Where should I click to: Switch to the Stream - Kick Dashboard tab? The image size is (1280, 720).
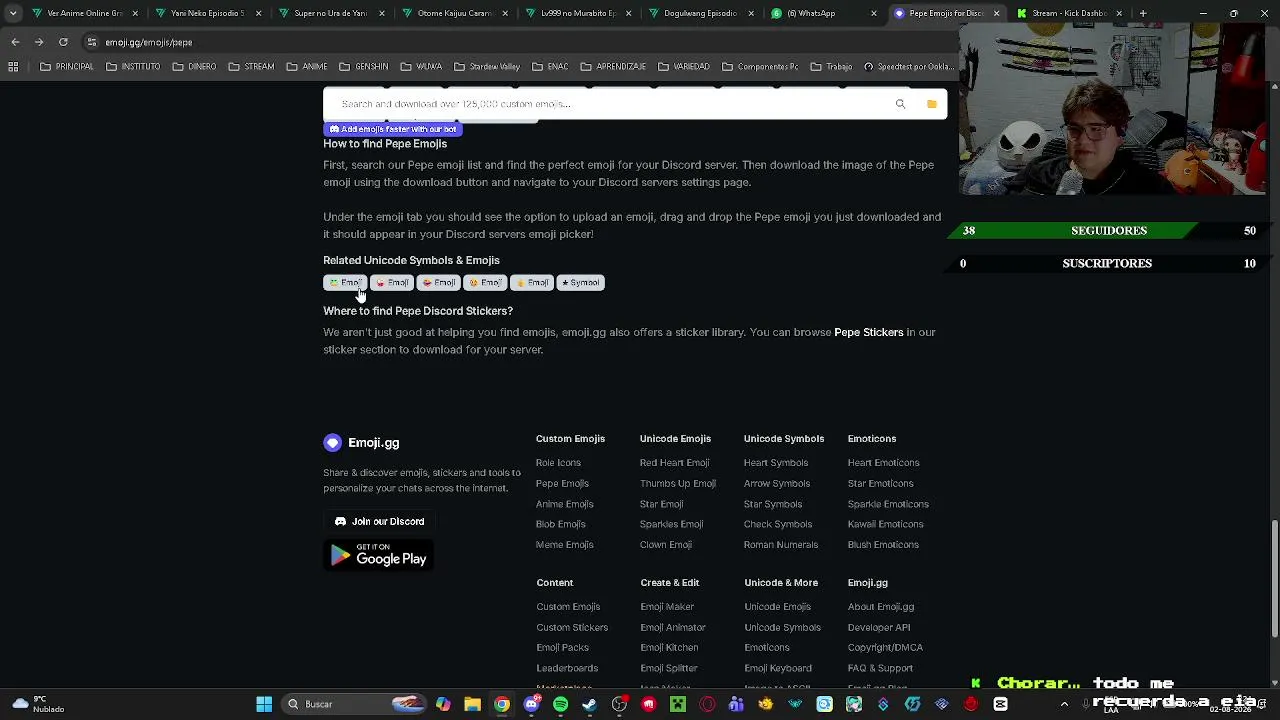coord(1069,14)
